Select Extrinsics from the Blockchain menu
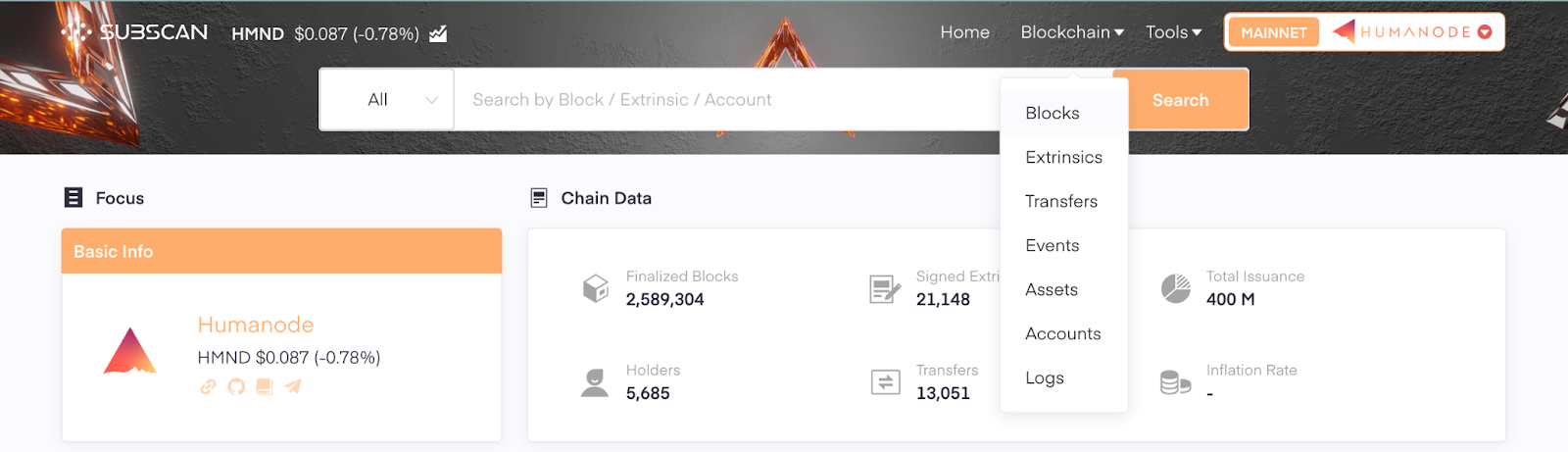This screenshot has height=452, width=1568. tap(1064, 157)
